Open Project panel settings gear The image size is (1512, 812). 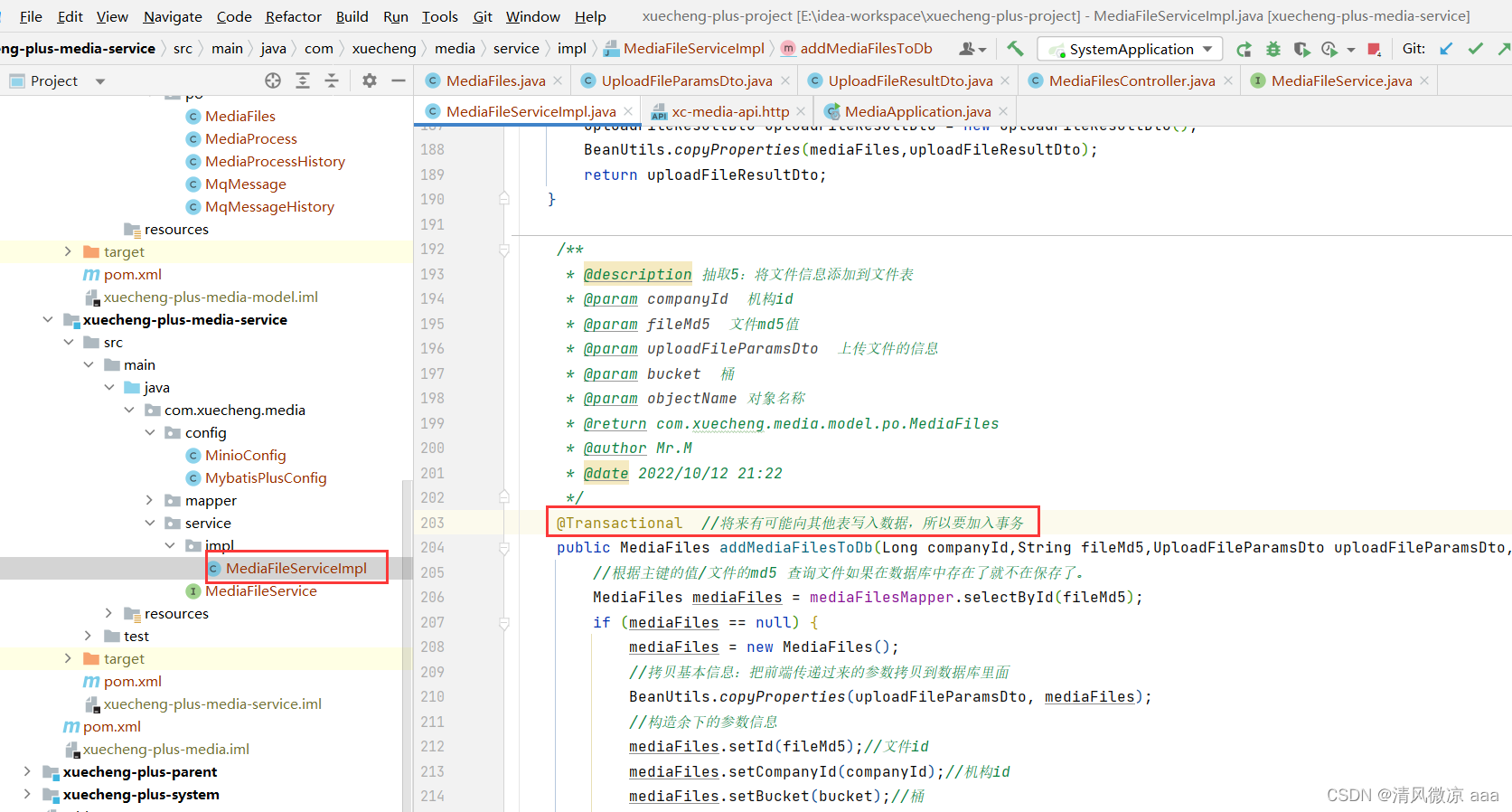point(370,80)
